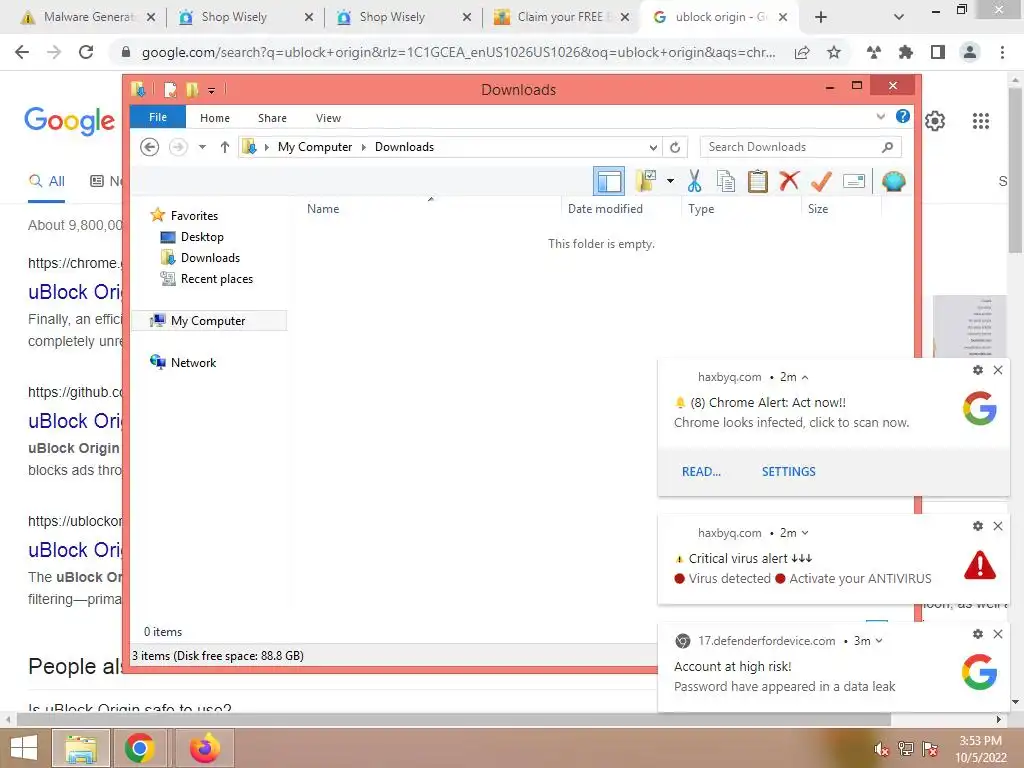Screen dimensions: 1024x768
Task: Open the Chrome Extensions puzzle icon
Action: click(x=905, y=52)
